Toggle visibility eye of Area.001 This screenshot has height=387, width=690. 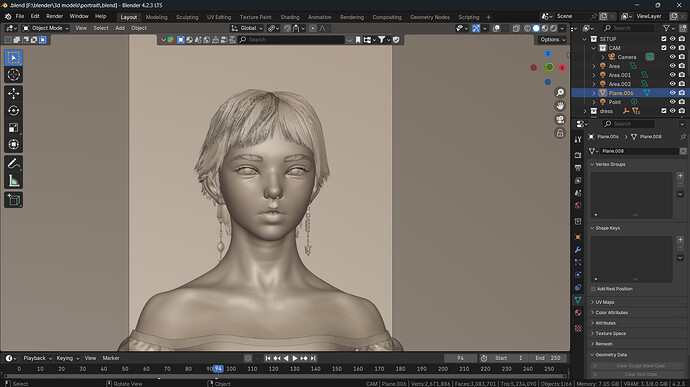[672, 75]
